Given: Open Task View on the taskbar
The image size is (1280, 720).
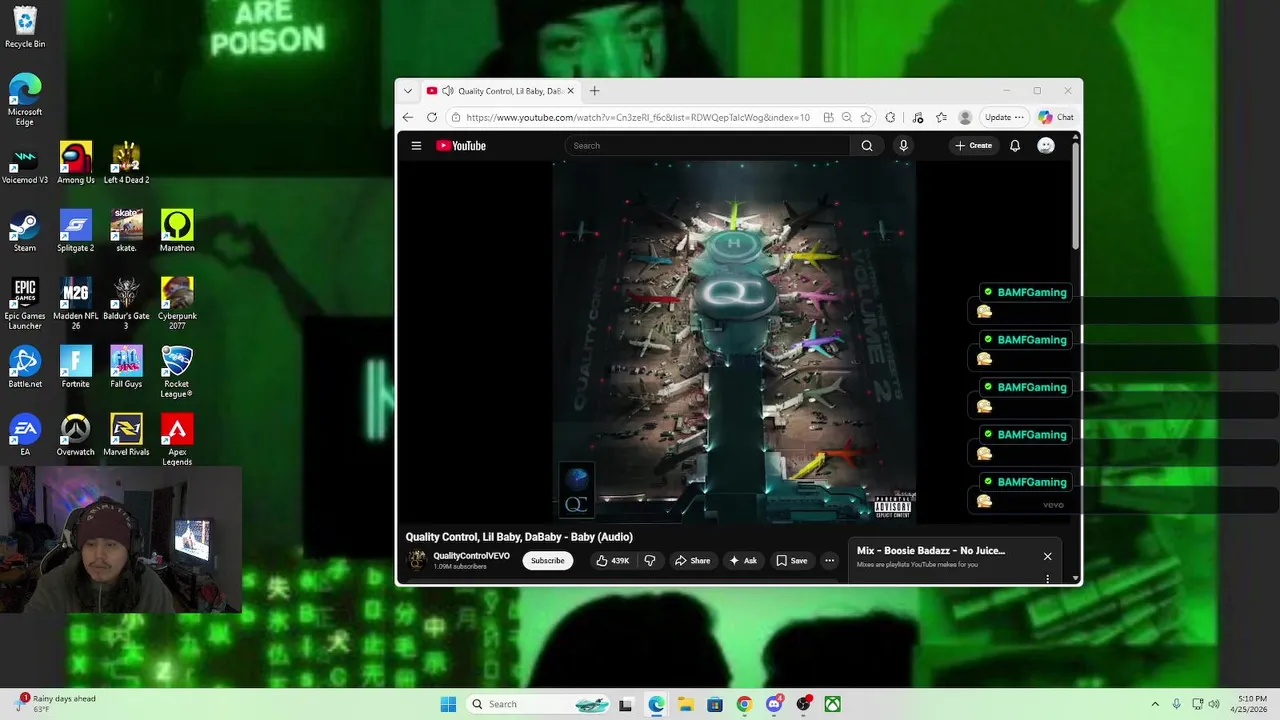Looking at the screenshot, I should click(x=625, y=704).
